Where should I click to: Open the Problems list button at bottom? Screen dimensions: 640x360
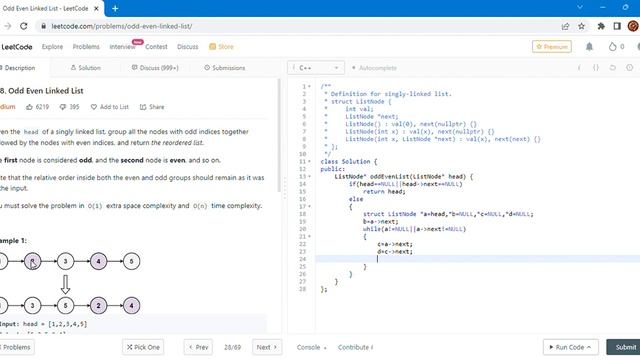point(16,347)
